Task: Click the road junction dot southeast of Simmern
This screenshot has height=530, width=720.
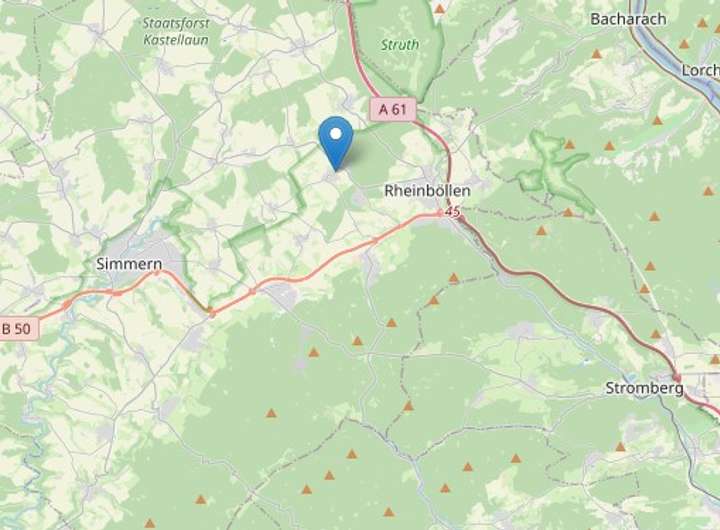Action: point(212,313)
